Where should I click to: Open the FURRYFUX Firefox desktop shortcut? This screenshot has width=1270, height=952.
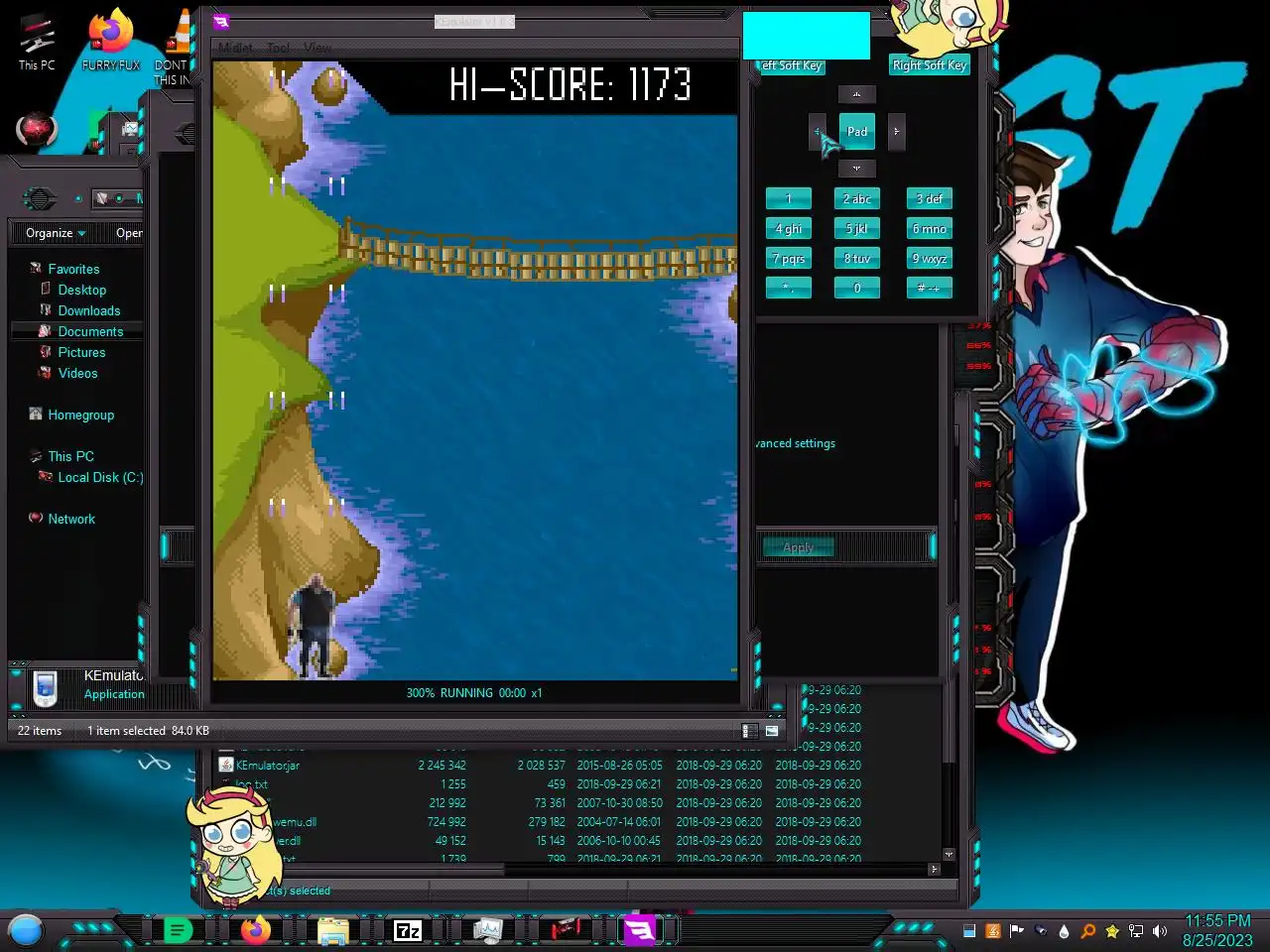pyautogui.click(x=111, y=42)
